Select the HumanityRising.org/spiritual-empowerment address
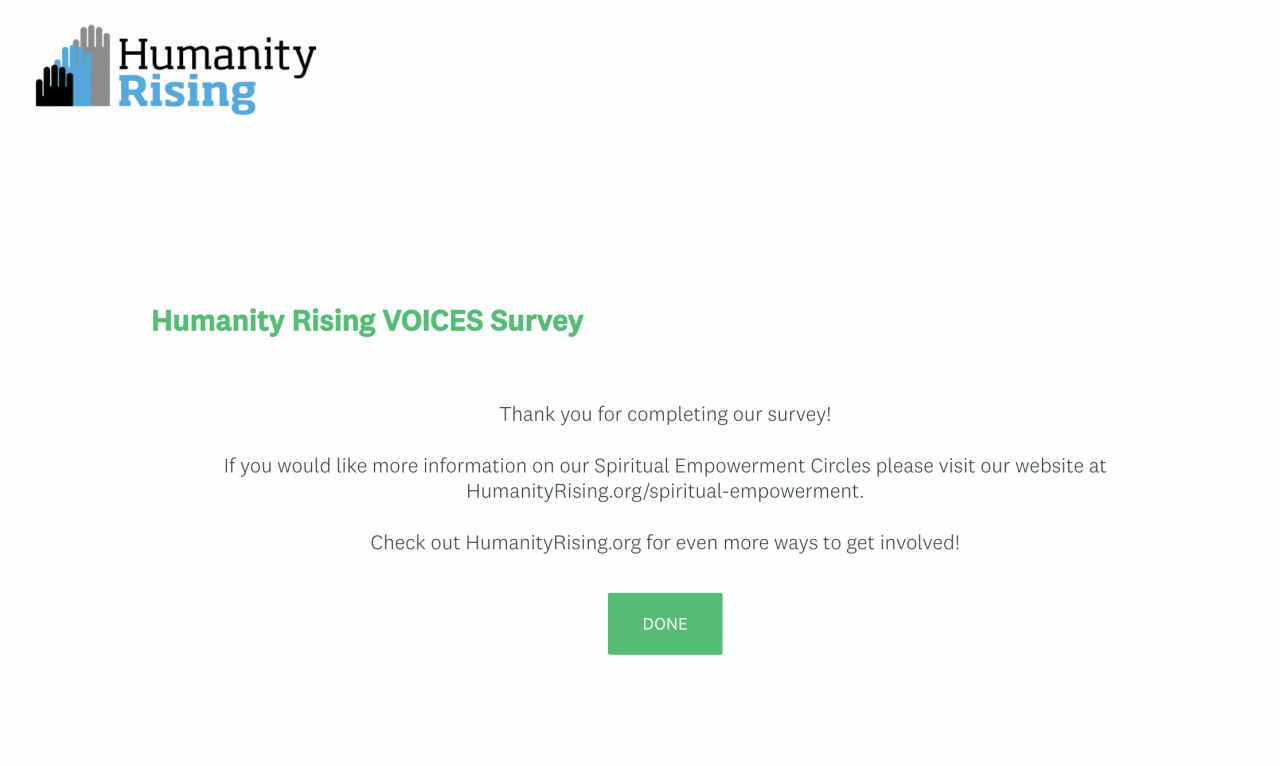Viewport: 1280px width, 766px height. click(x=664, y=491)
